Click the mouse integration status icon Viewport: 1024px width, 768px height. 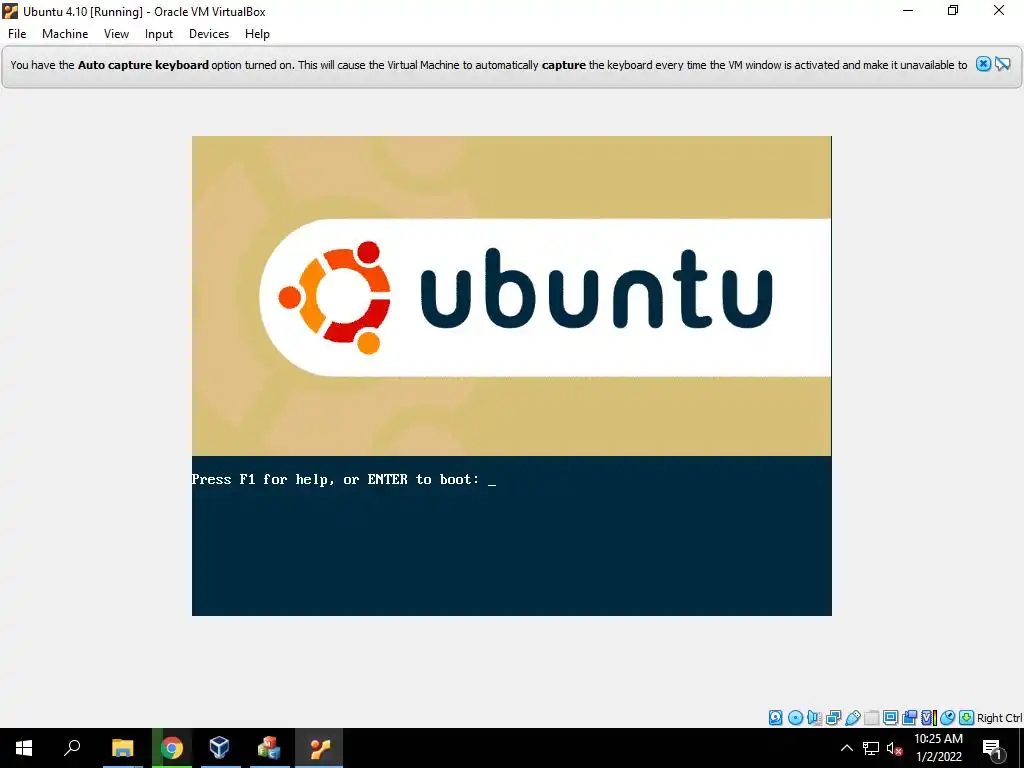point(948,718)
